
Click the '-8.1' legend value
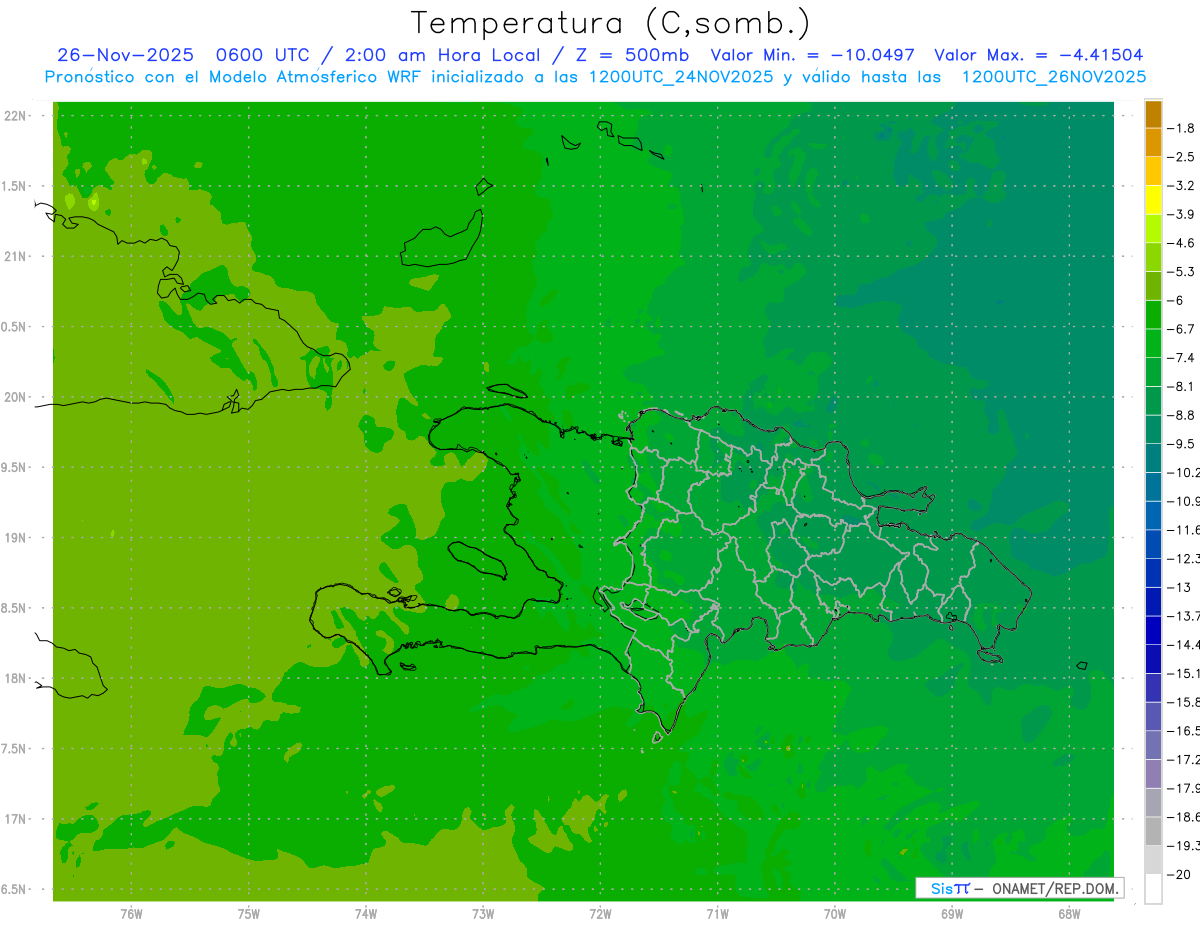click(1181, 386)
